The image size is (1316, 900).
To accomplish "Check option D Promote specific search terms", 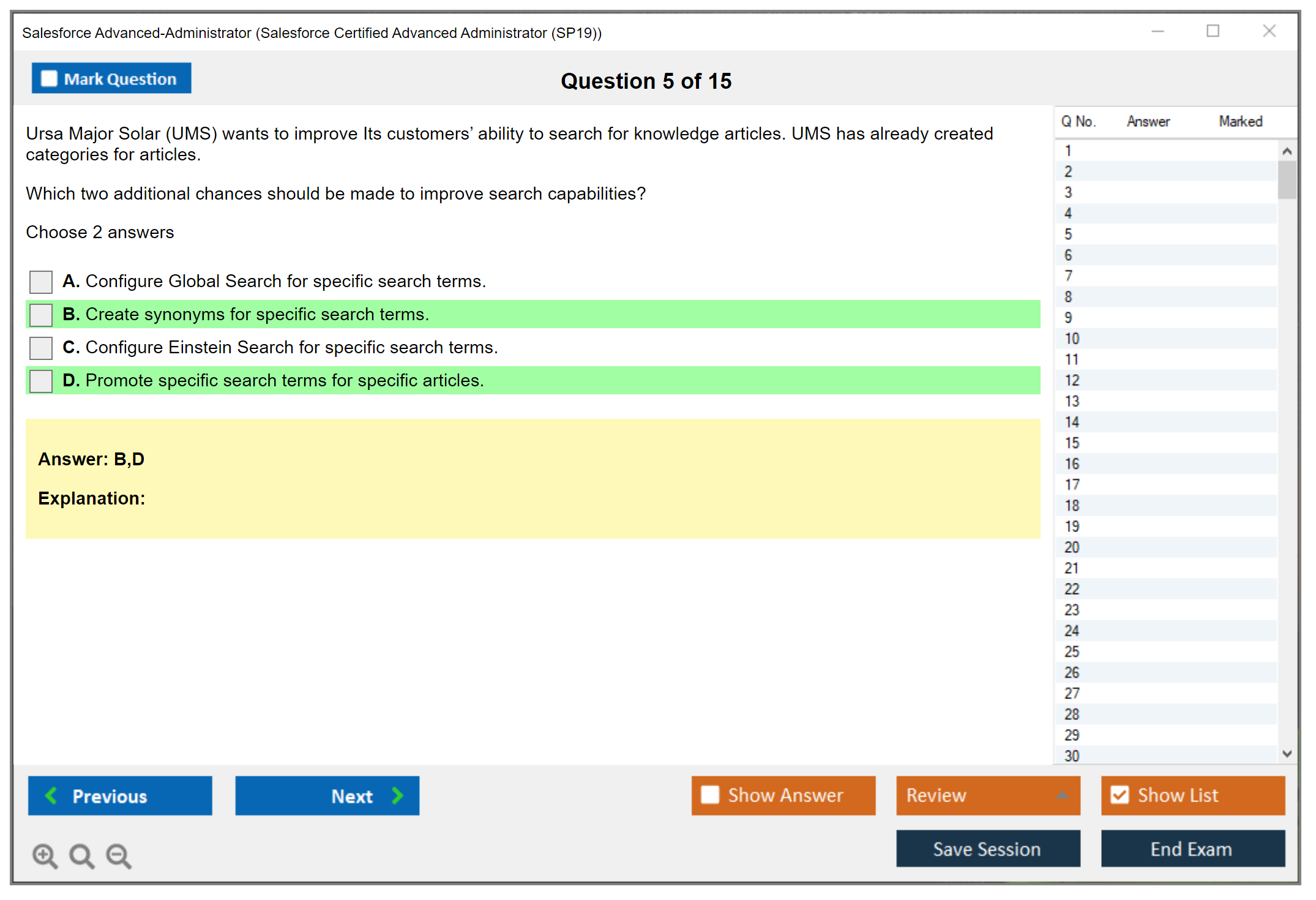I will 41,381.
